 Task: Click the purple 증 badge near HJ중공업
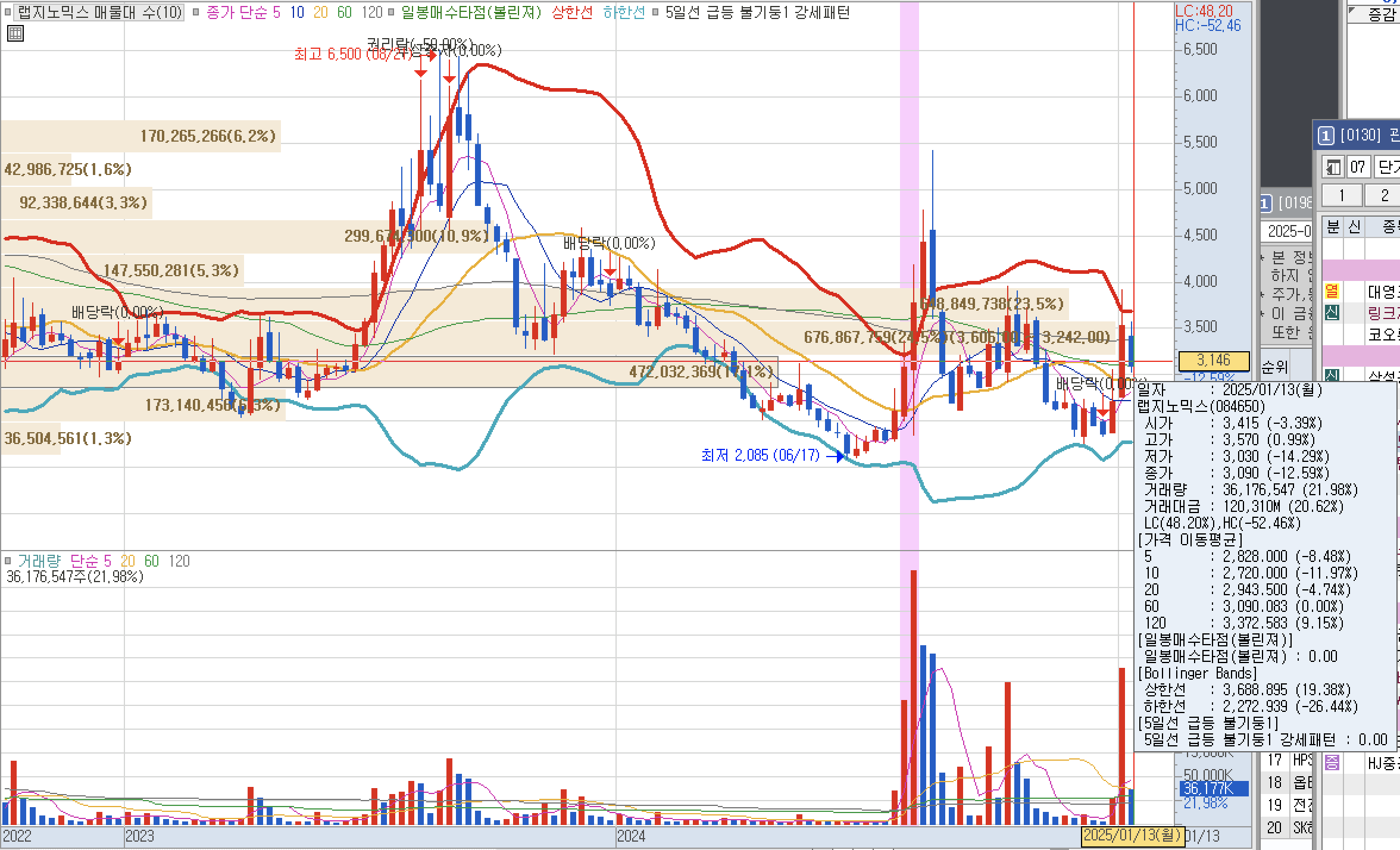tap(1332, 762)
